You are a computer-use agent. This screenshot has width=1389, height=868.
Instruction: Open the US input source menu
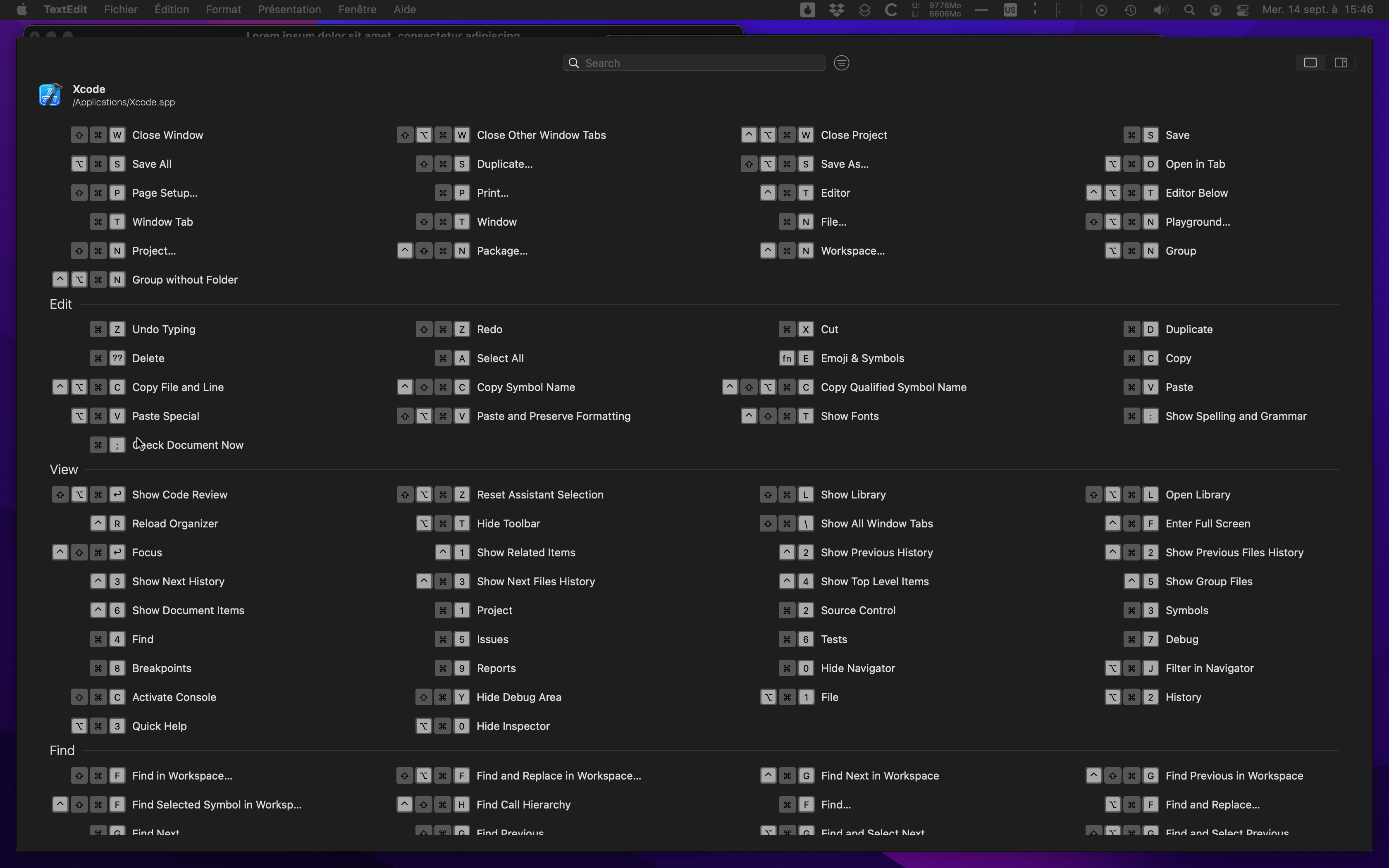coord(1010,10)
